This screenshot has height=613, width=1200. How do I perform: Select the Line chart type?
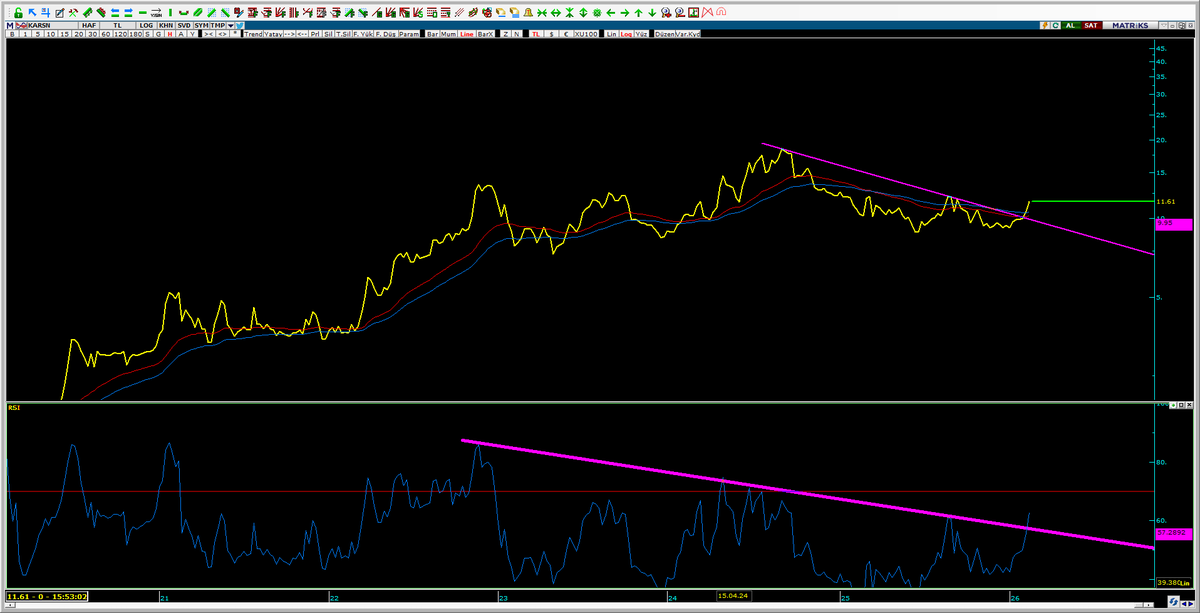[466, 34]
